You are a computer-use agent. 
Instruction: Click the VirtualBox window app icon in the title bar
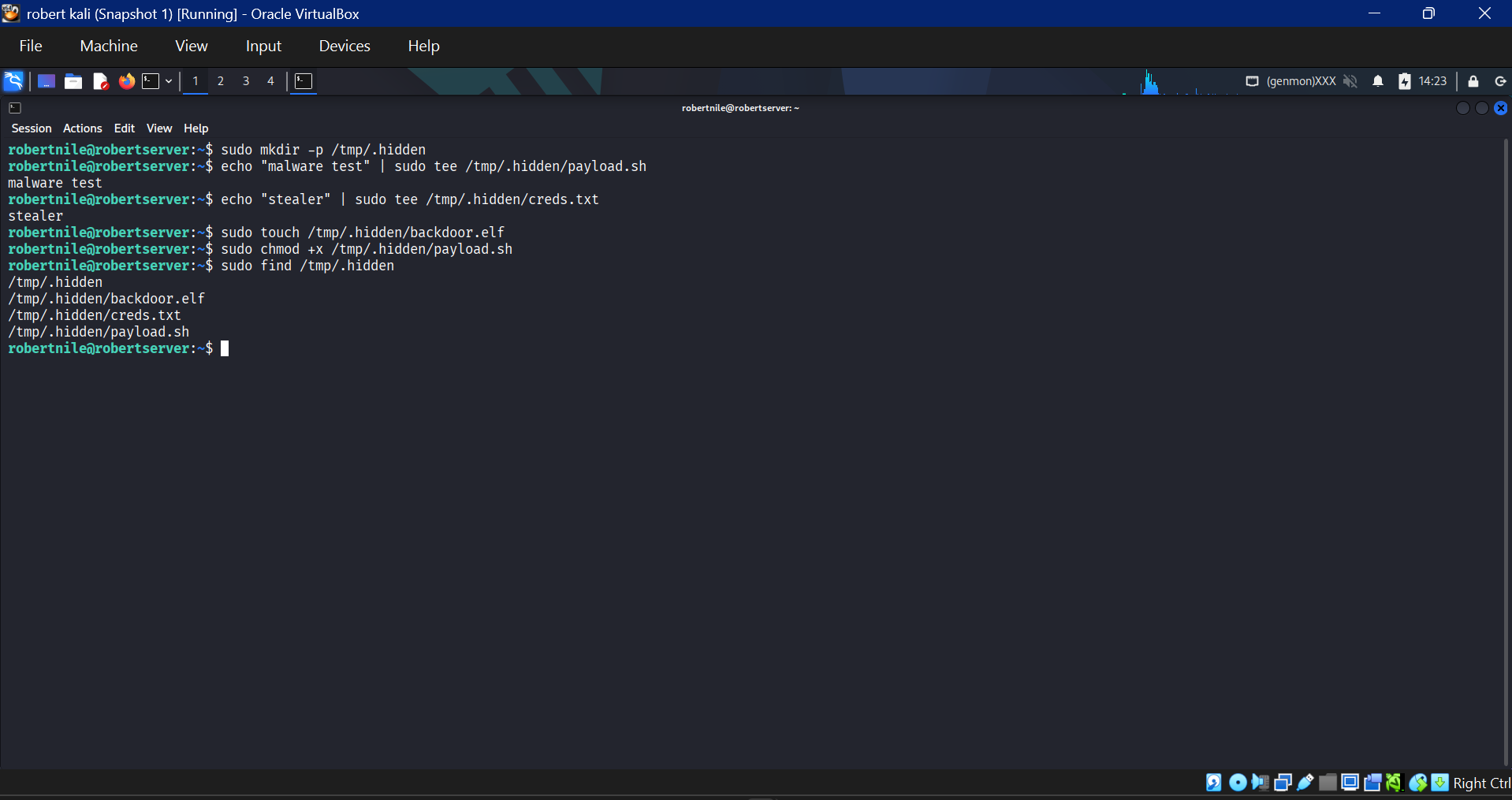pos(11,13)
